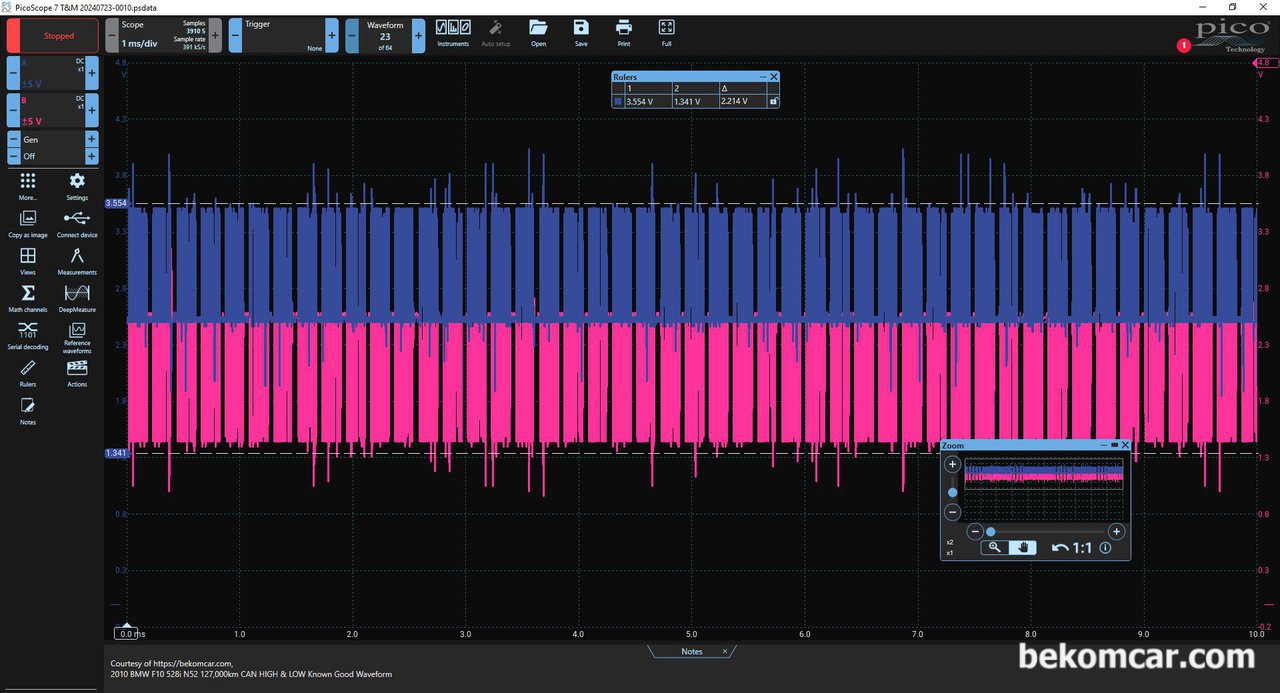Increase channel B input range

pos(92,110)
